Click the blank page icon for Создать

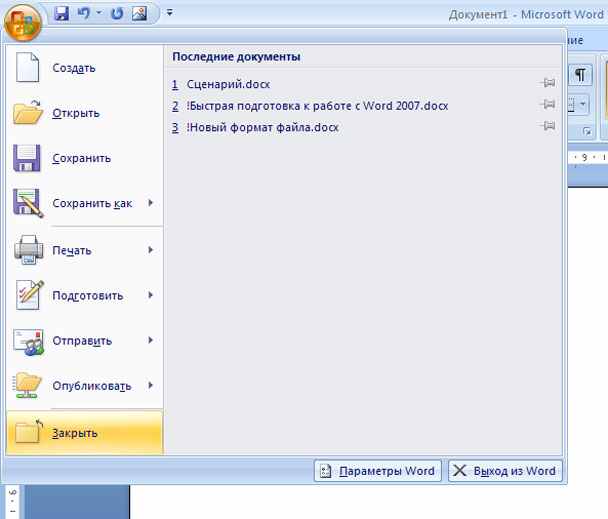tap(27, 67)
